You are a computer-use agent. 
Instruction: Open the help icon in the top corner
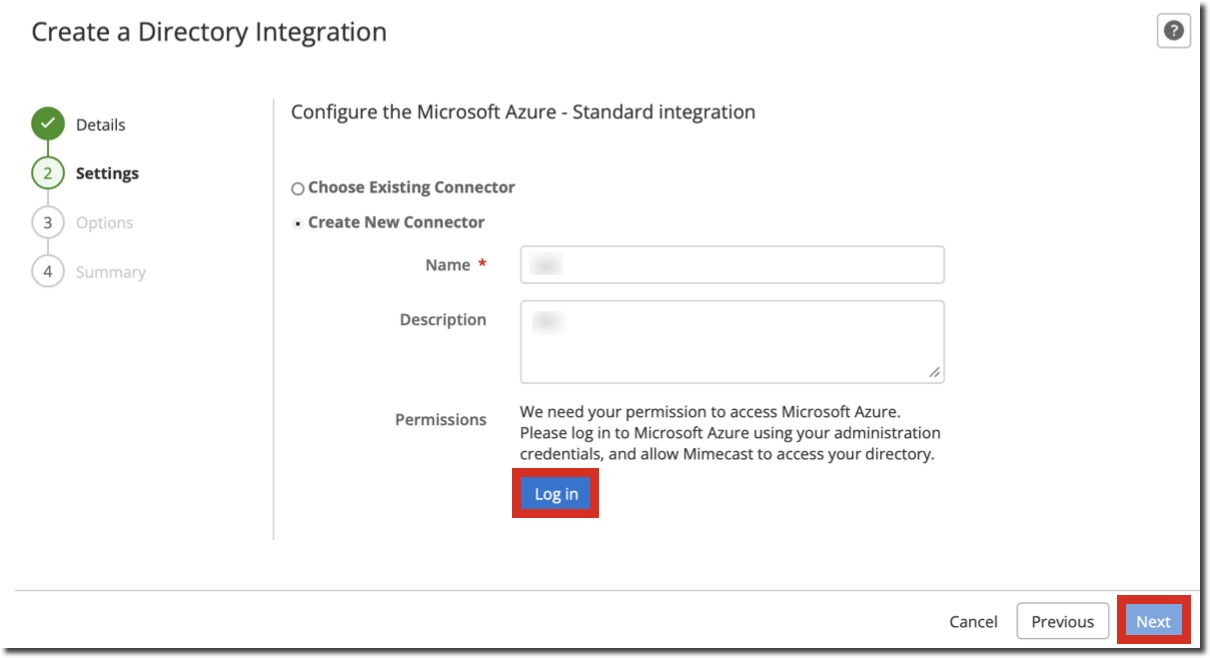(x=1174, y=30)
